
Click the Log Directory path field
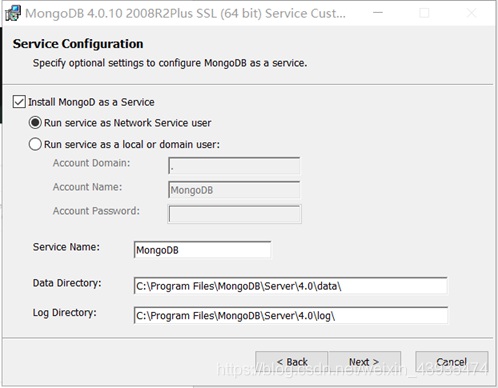click(290, 315)
